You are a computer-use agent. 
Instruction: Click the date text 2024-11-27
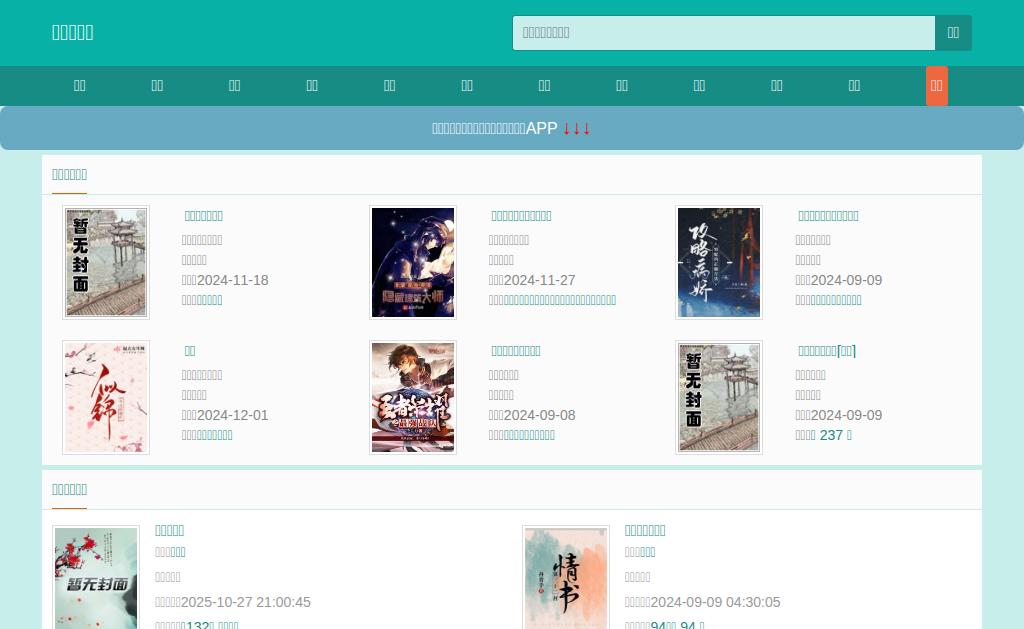point(539,280)
